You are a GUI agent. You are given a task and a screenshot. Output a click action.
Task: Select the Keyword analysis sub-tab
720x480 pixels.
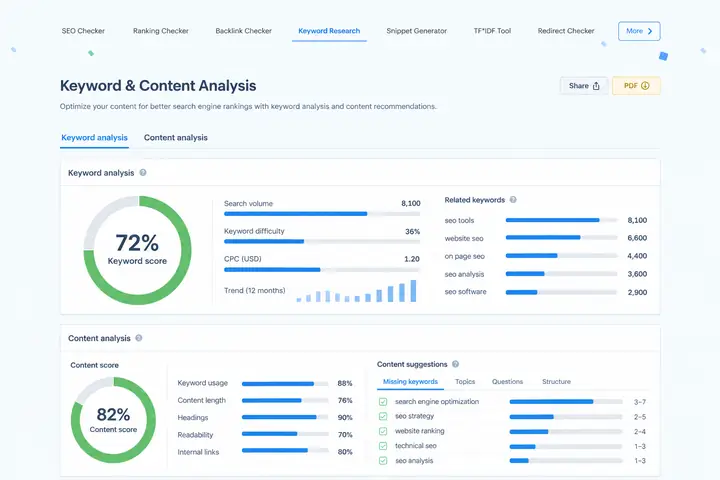(x=94, y=138)
